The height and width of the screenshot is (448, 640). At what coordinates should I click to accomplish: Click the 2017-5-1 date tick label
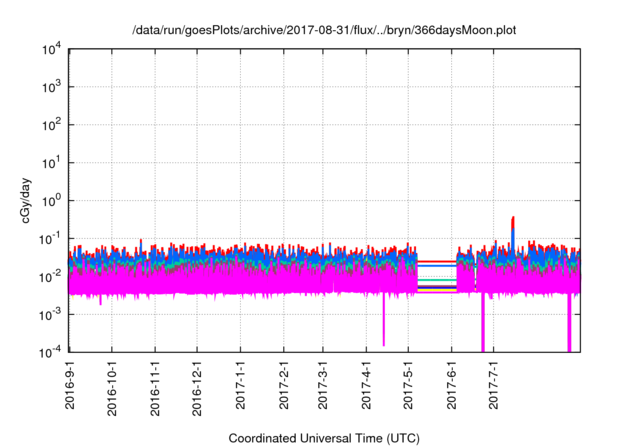(407, 385)
